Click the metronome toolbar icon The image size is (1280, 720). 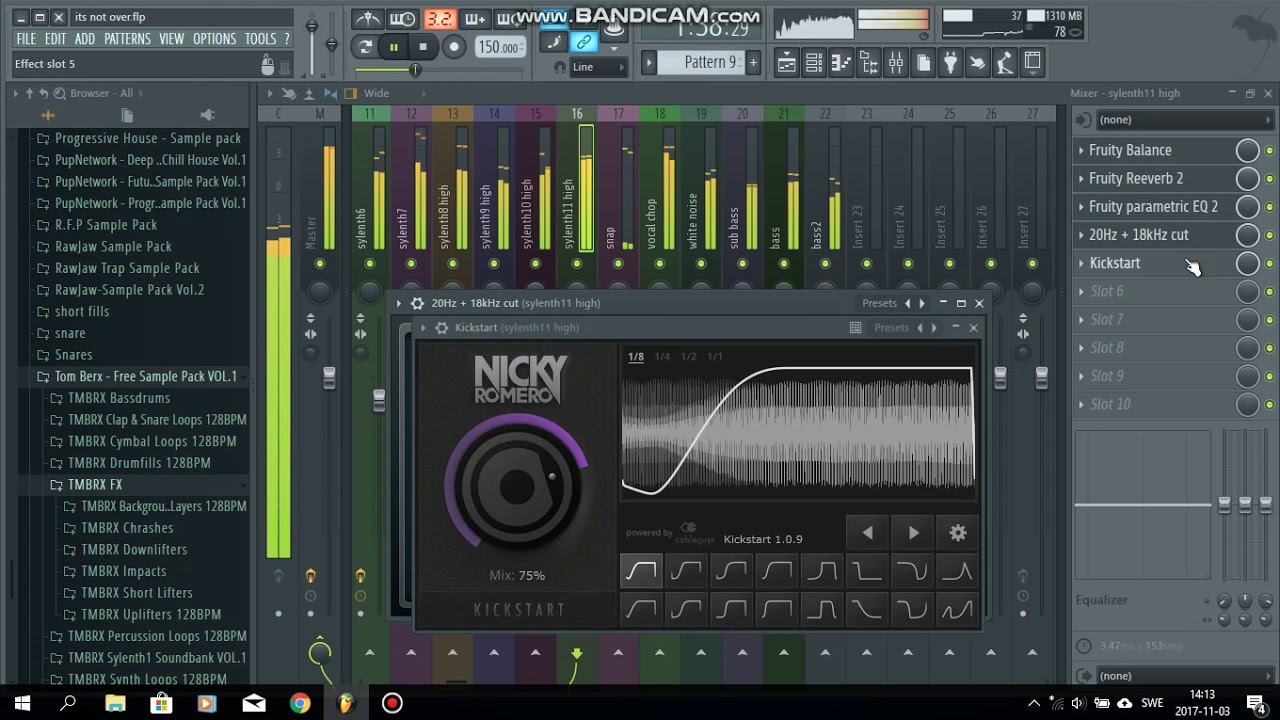coord(367,19)
